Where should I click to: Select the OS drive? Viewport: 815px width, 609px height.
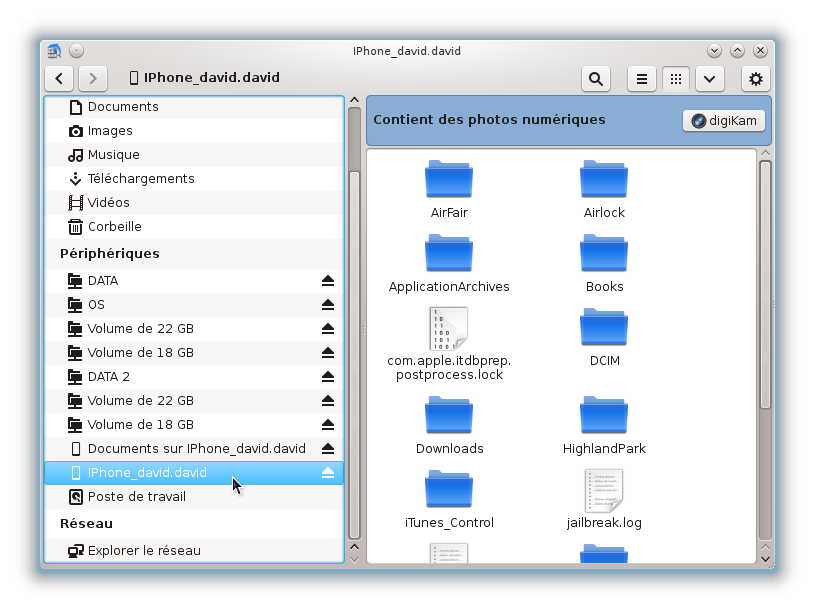[194, 304]
